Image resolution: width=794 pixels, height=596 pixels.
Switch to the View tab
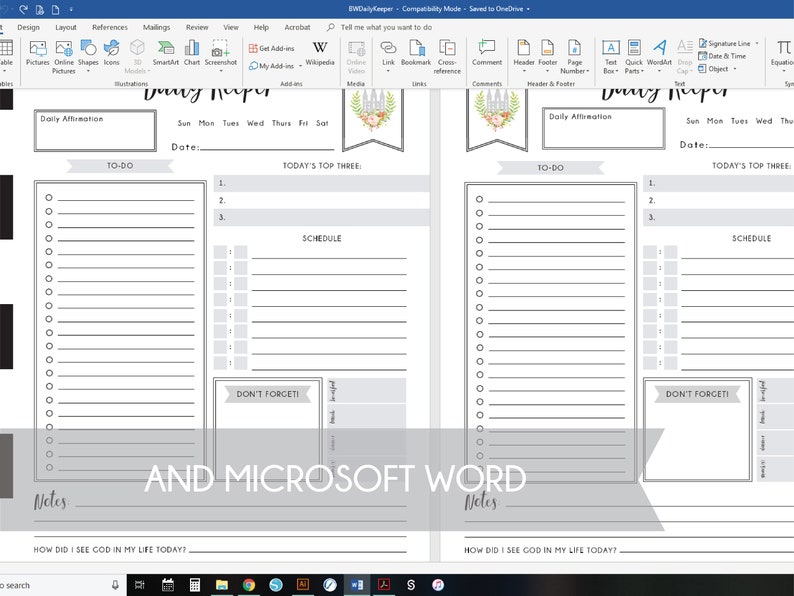tap(231, 27)
